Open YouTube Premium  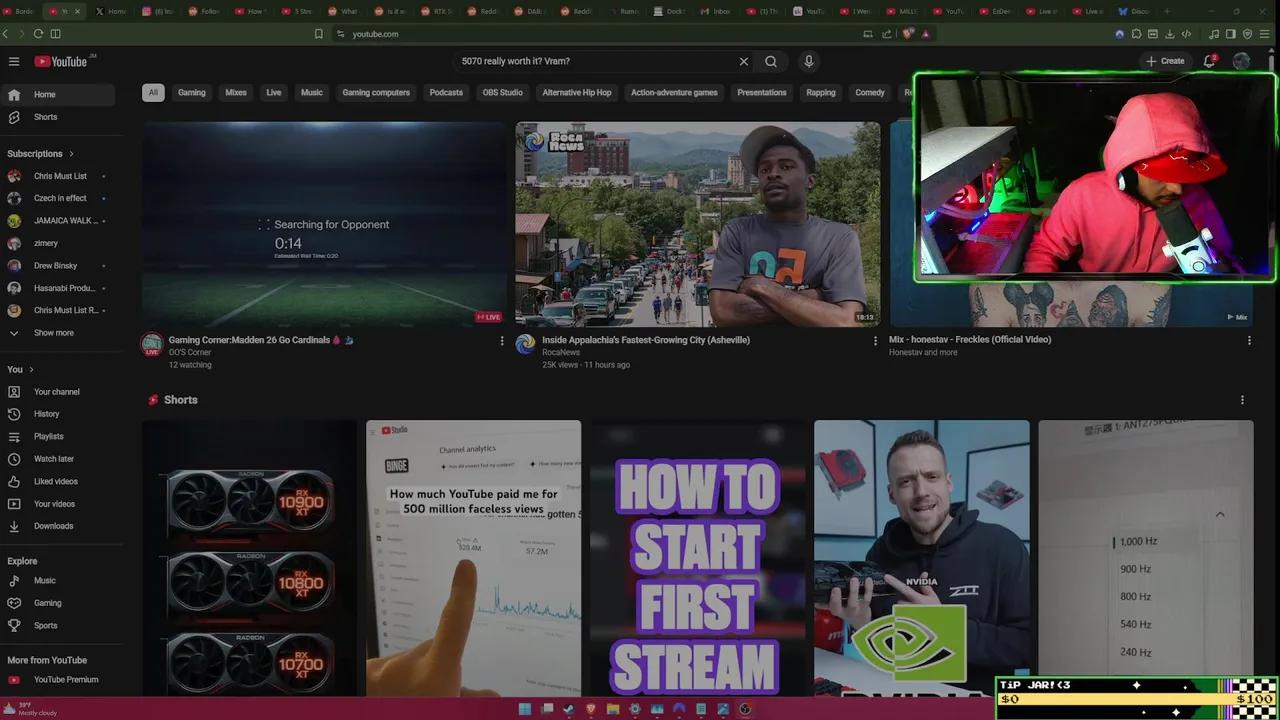tap(58, 680)
